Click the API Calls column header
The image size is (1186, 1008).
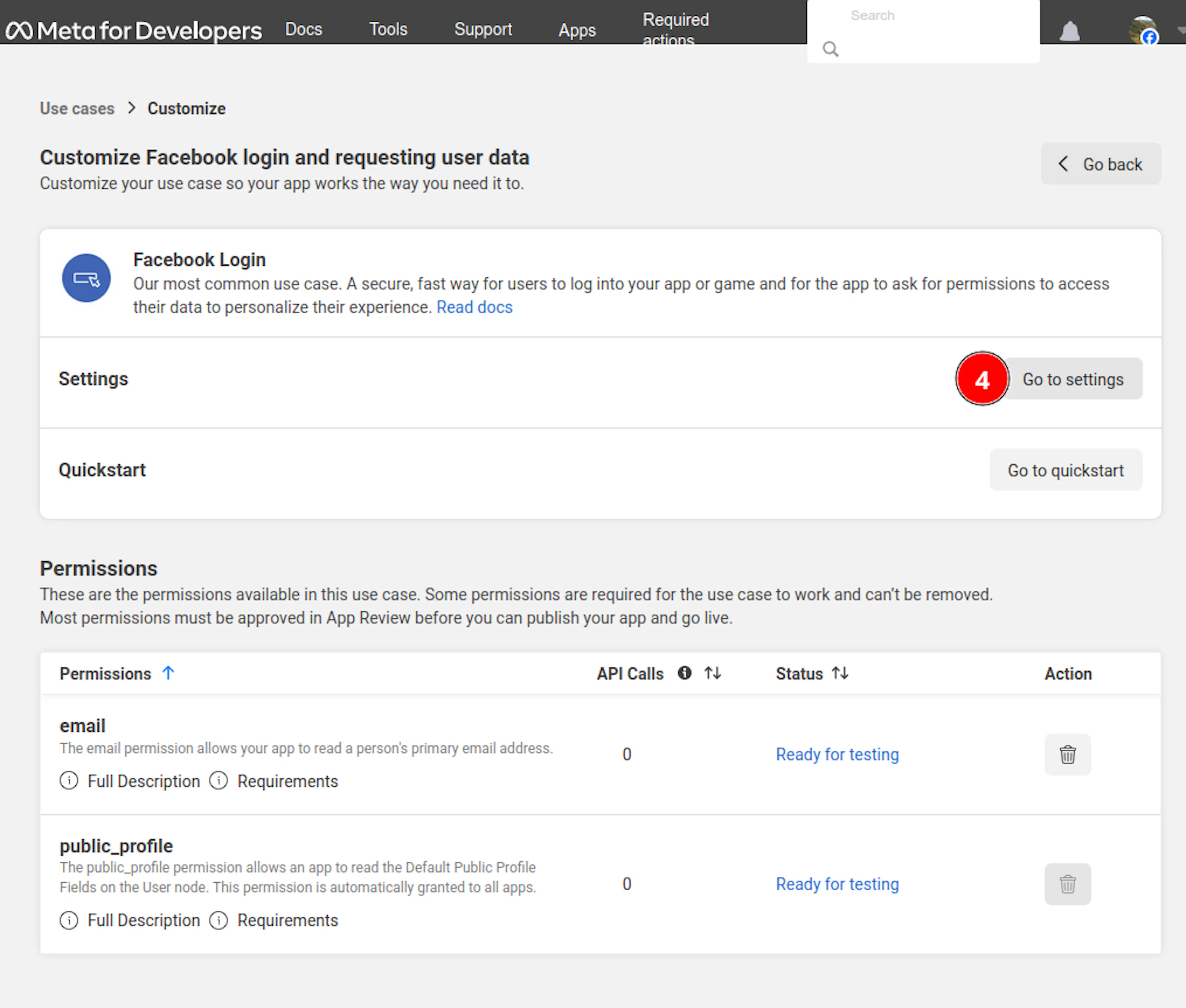click(x=630, y=674)
